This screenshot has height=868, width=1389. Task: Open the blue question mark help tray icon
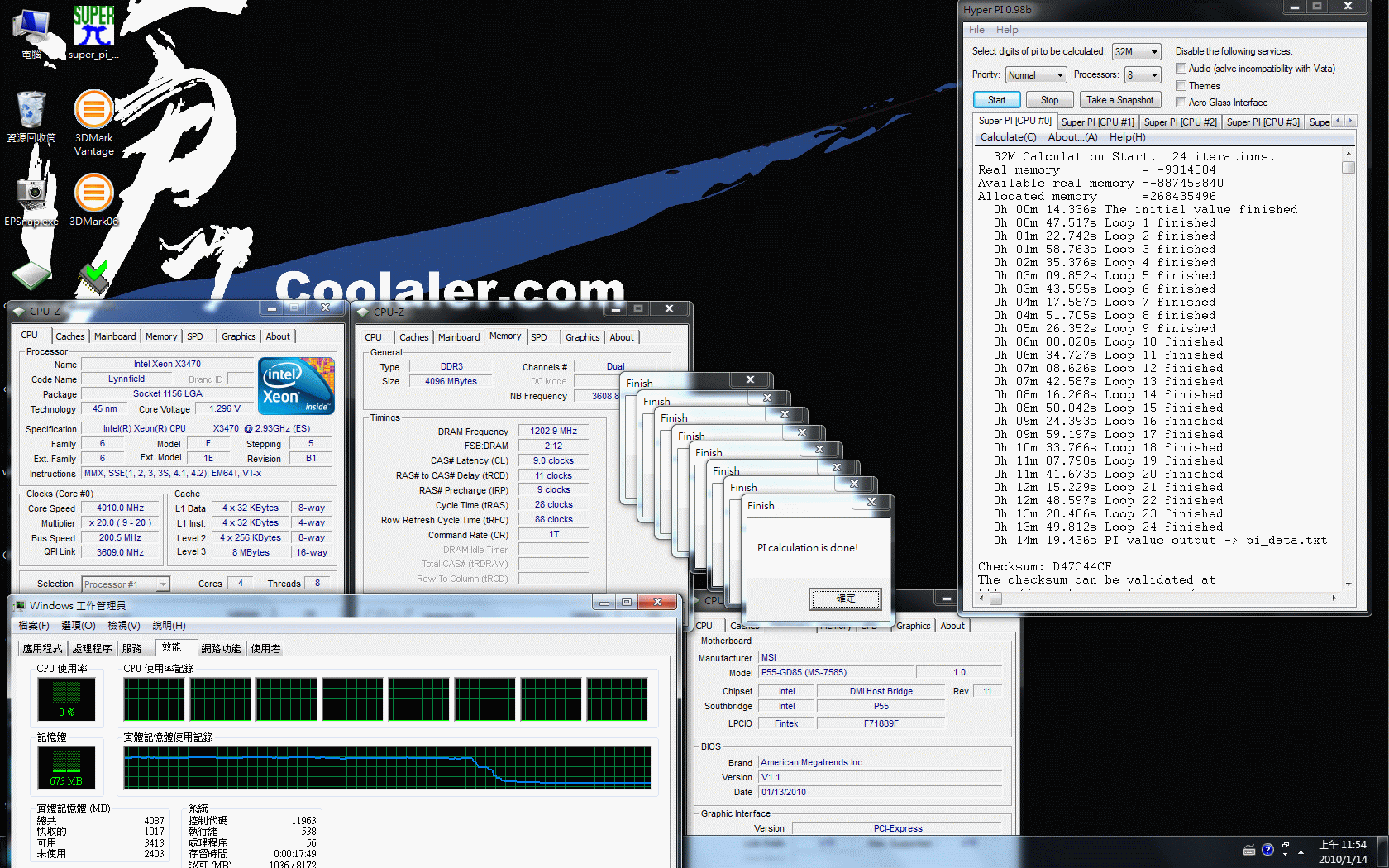point(1267,850)
